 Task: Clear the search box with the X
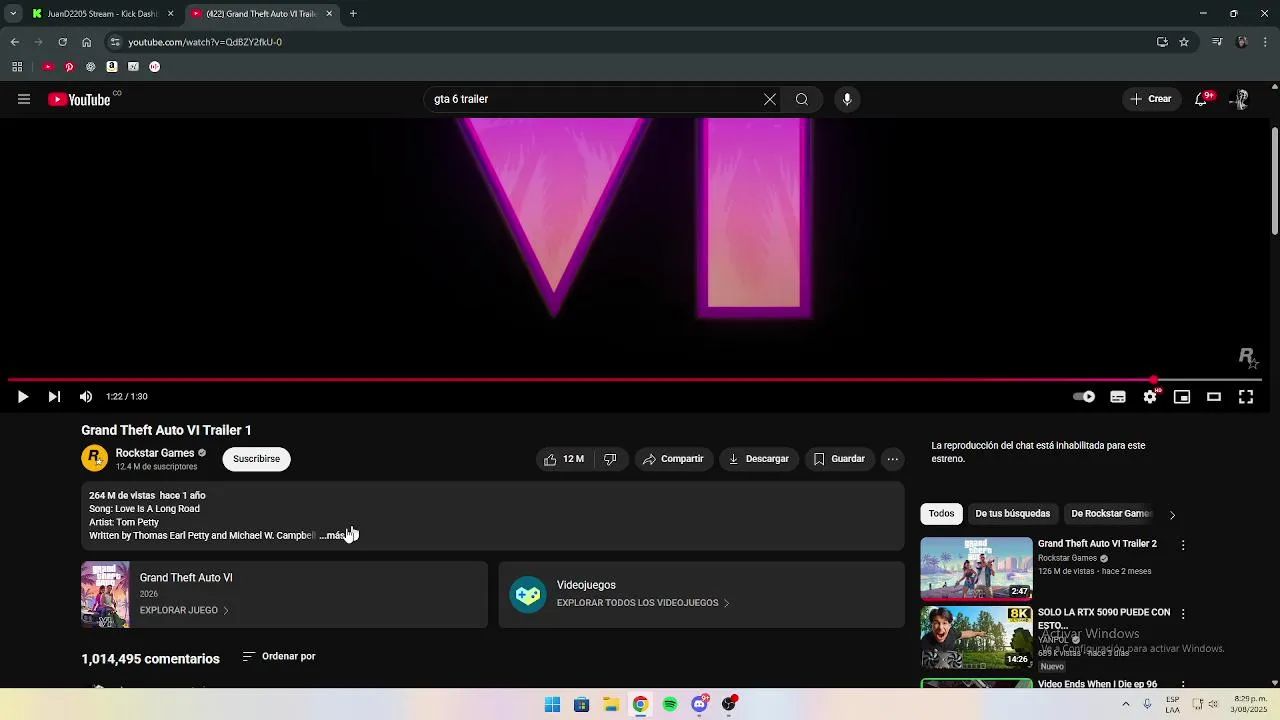coord(770,99)
